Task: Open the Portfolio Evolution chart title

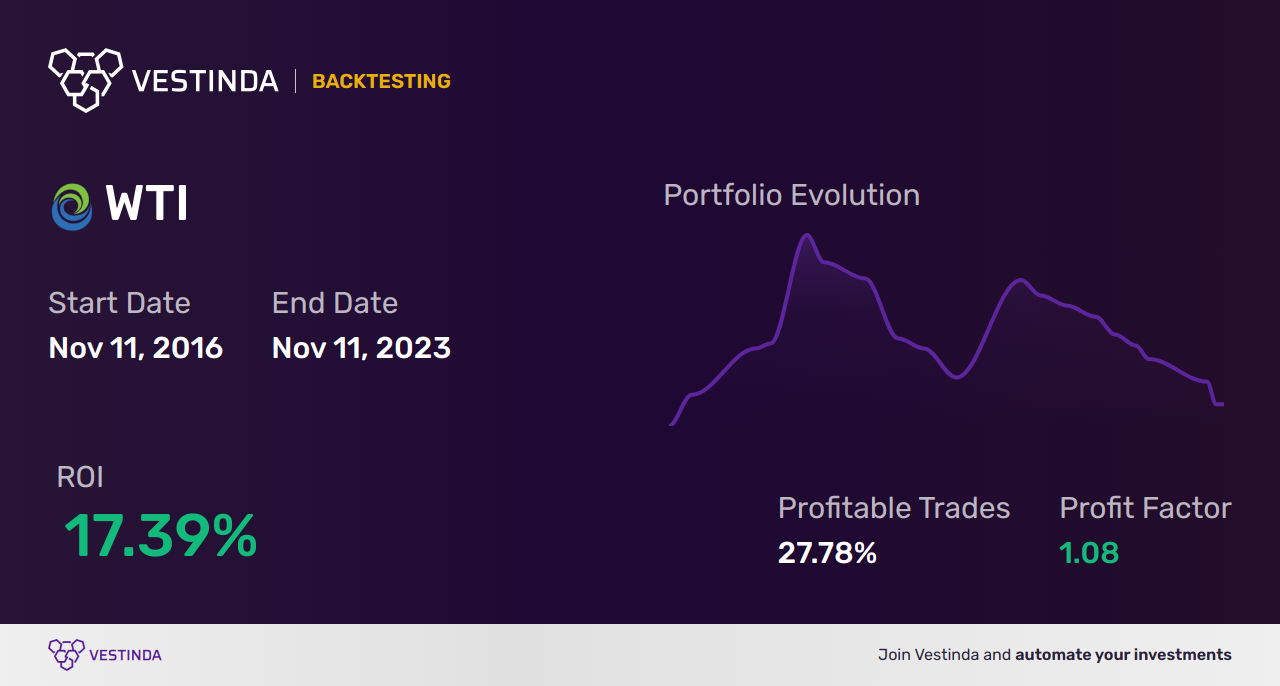Action: click(x=792, y=195)
